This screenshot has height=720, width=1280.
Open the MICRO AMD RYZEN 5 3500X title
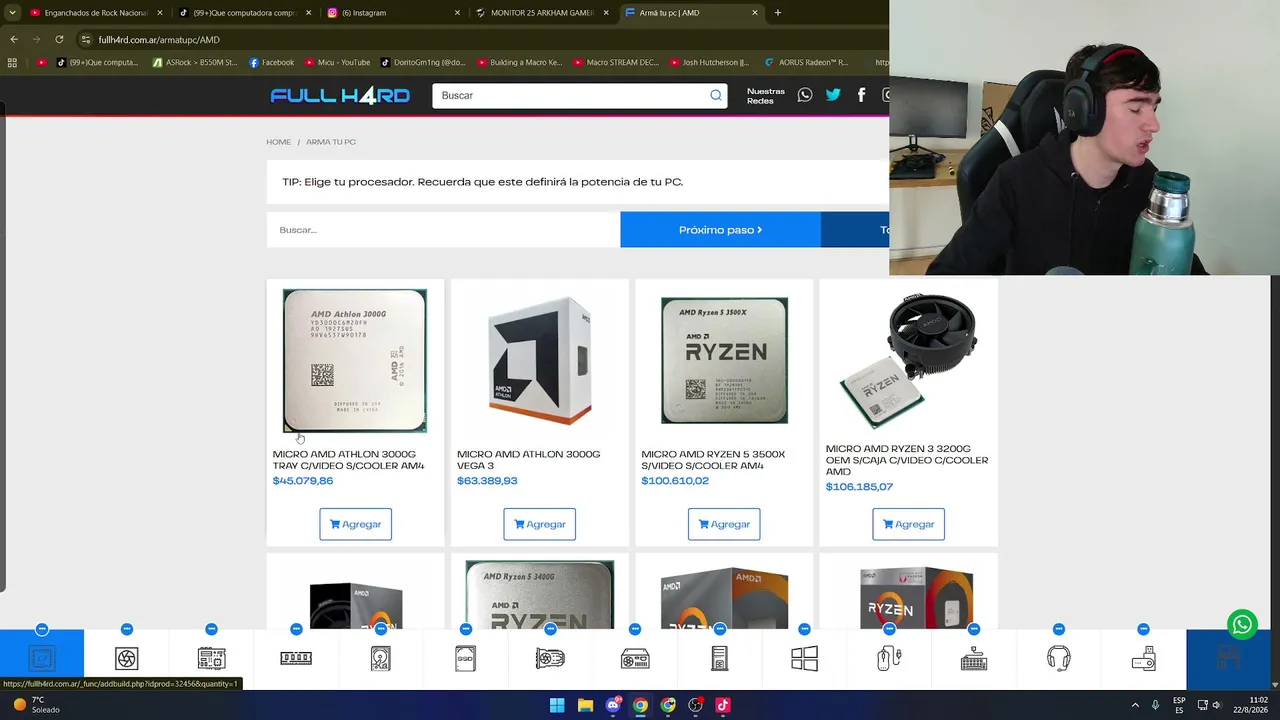tap(713, 460)
